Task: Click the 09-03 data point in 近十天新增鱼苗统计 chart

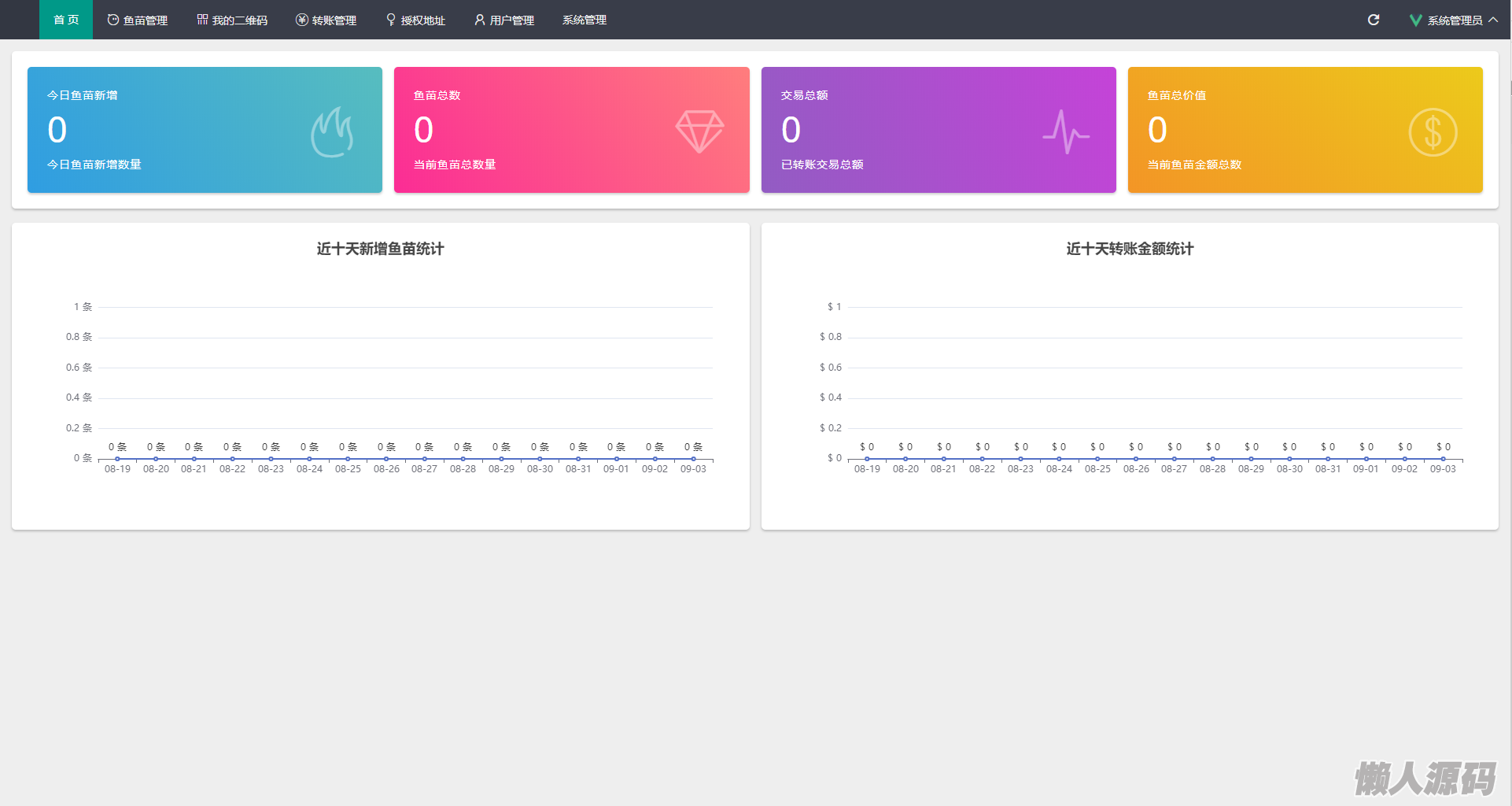Action: 693,459
